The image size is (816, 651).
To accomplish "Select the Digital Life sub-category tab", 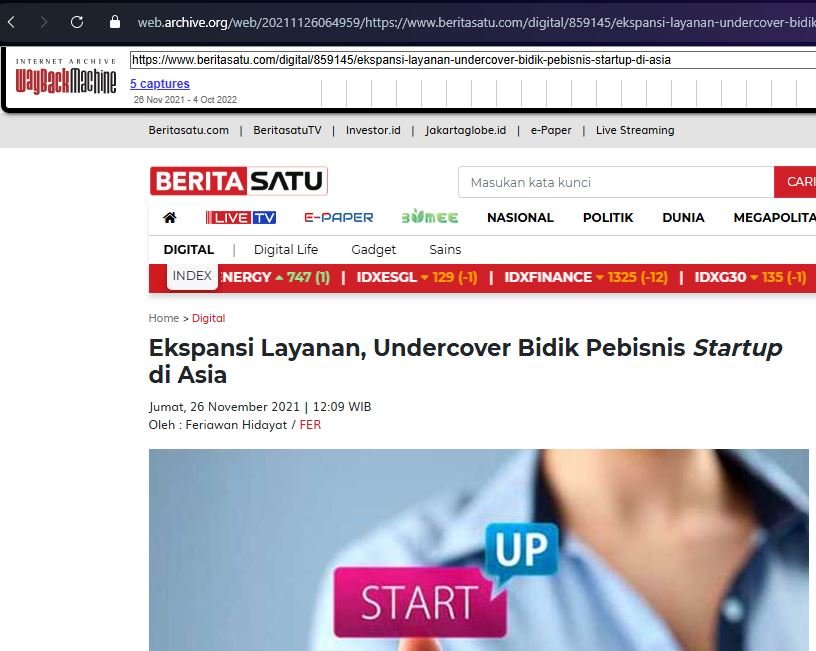I will coord(286,249).
